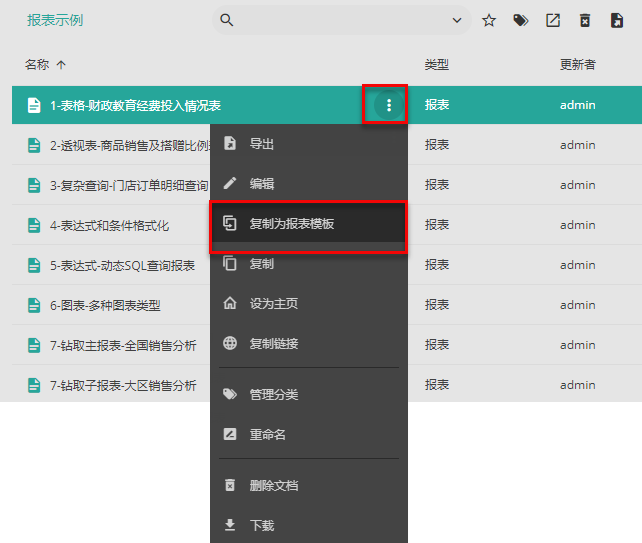Click the open-in-new-window icon
The image size is (642, 543).
coord(553,20)
